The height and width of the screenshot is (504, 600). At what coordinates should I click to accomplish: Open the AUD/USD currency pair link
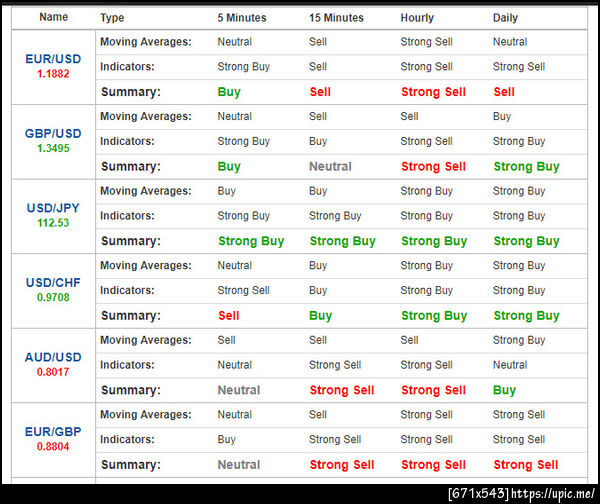(53, 357)
